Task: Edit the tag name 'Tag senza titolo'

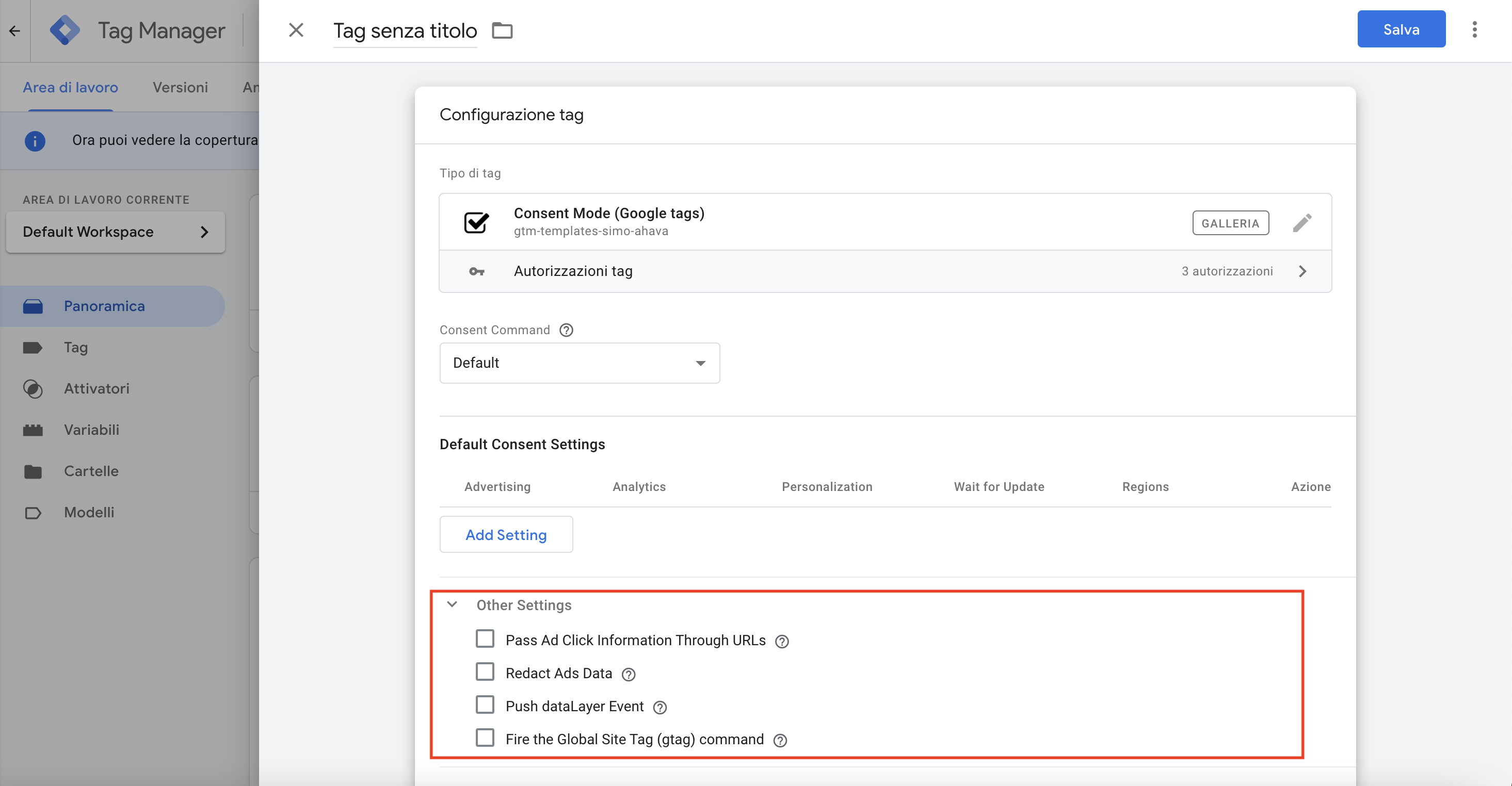Action: point(405,30)
